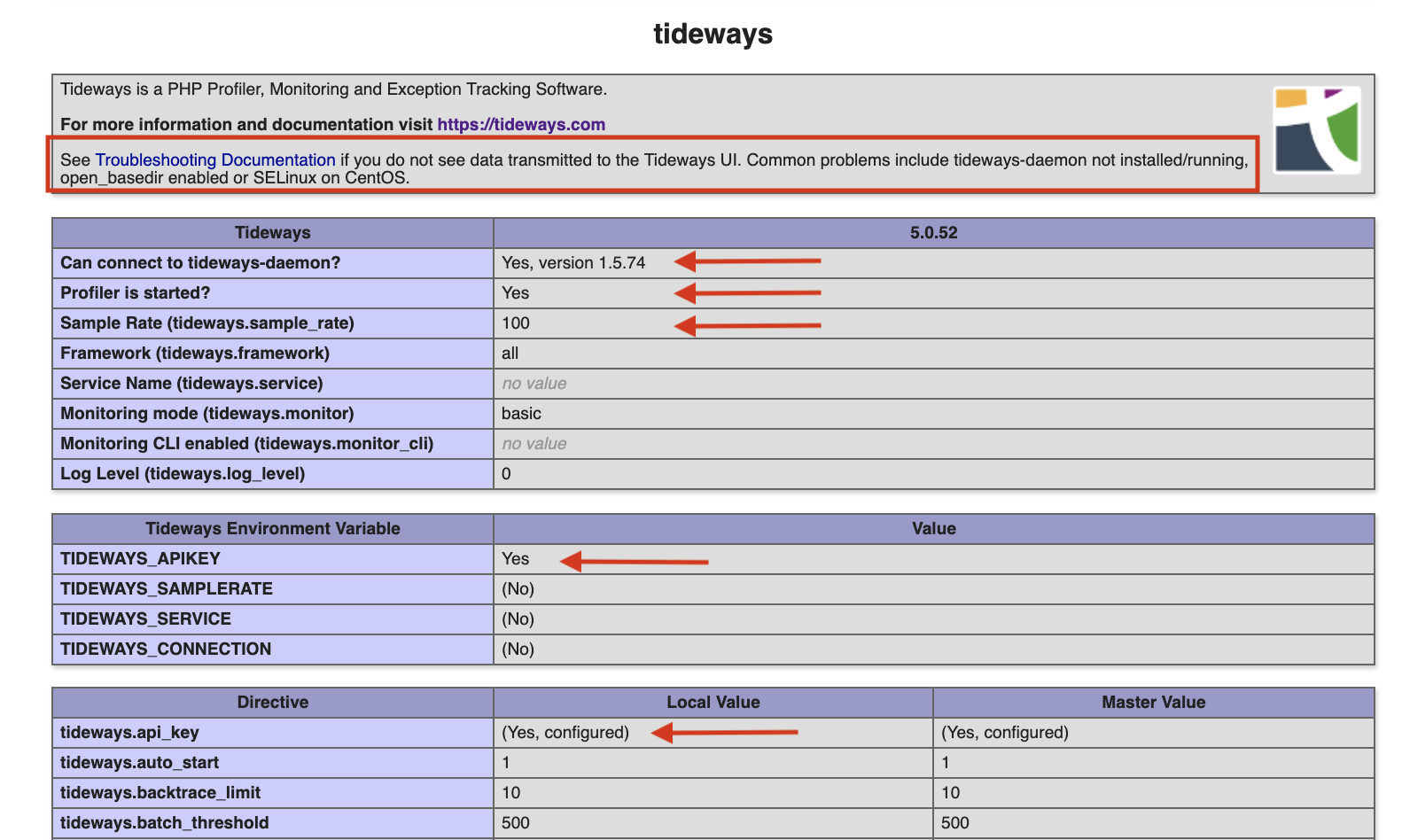Select master value 500 for tideways.batch_threshold
1402x840 pixels.
pyautogui.click(x=955, y=823)
